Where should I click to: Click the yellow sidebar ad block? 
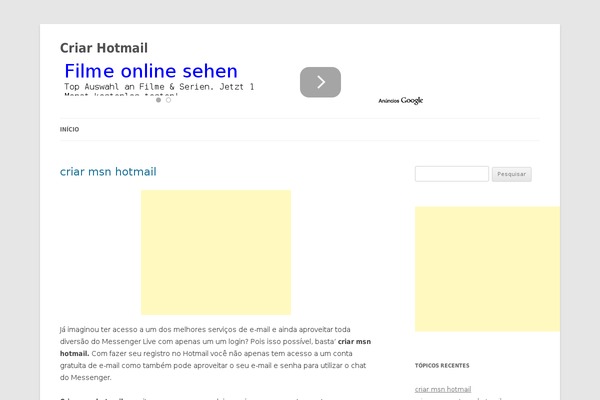487,269
